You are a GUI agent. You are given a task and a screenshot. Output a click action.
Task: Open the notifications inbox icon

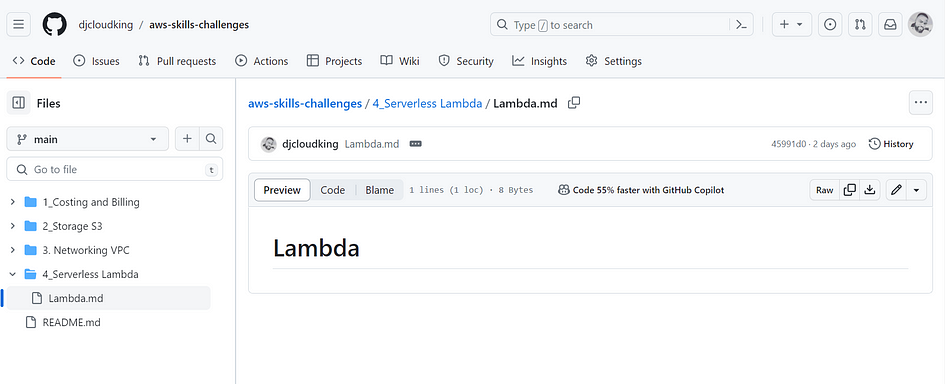(x=890, y=25)
